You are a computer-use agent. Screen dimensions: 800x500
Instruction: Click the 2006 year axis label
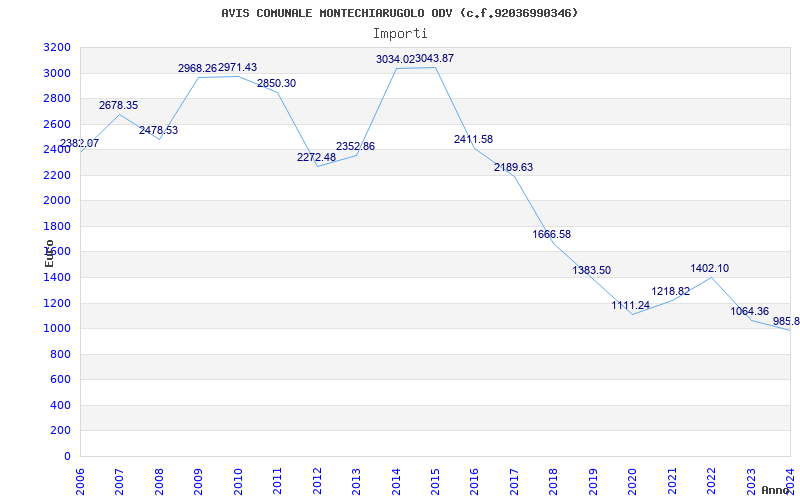[x=80, y=482]
